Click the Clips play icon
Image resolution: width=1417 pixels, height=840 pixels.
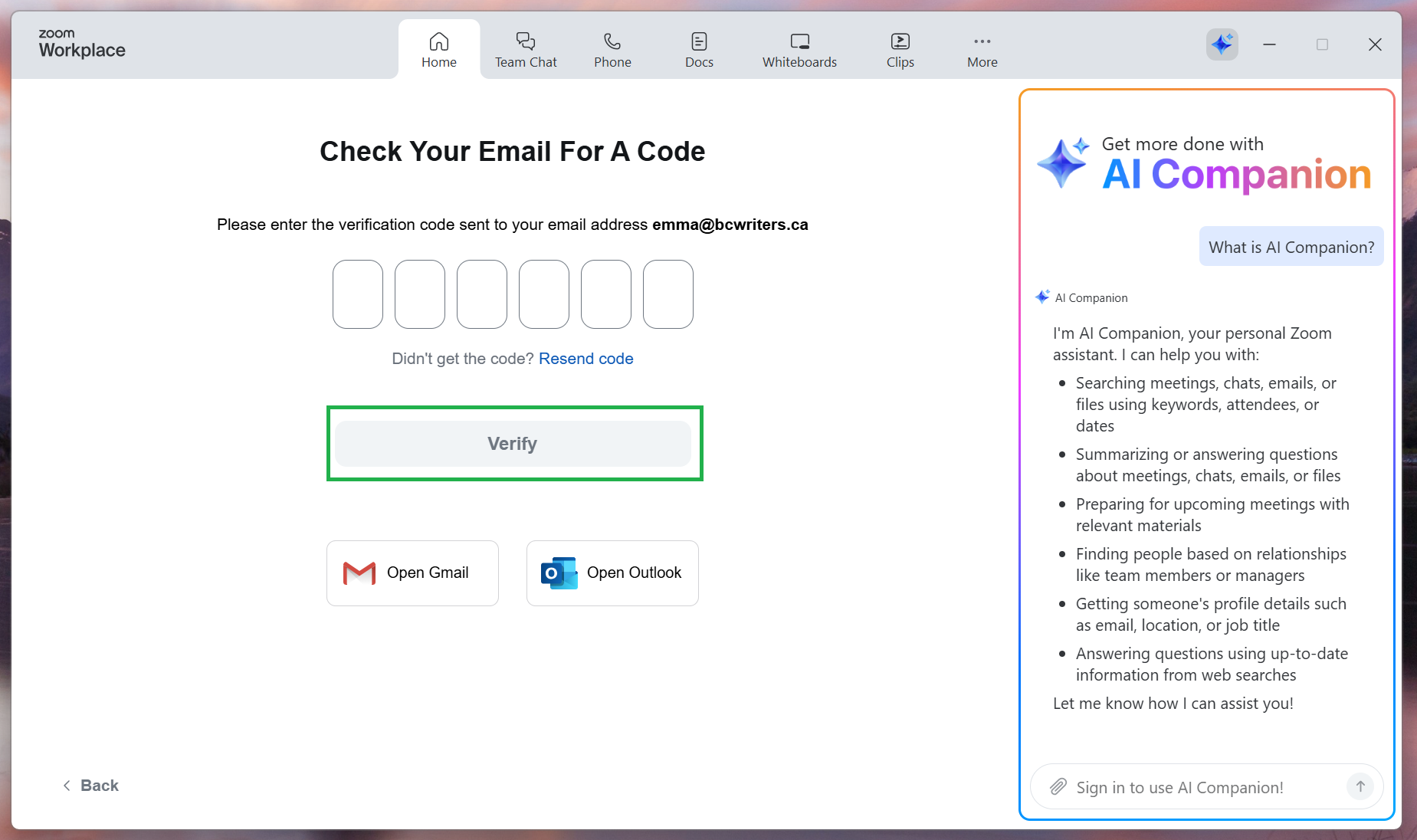point(900,41)
